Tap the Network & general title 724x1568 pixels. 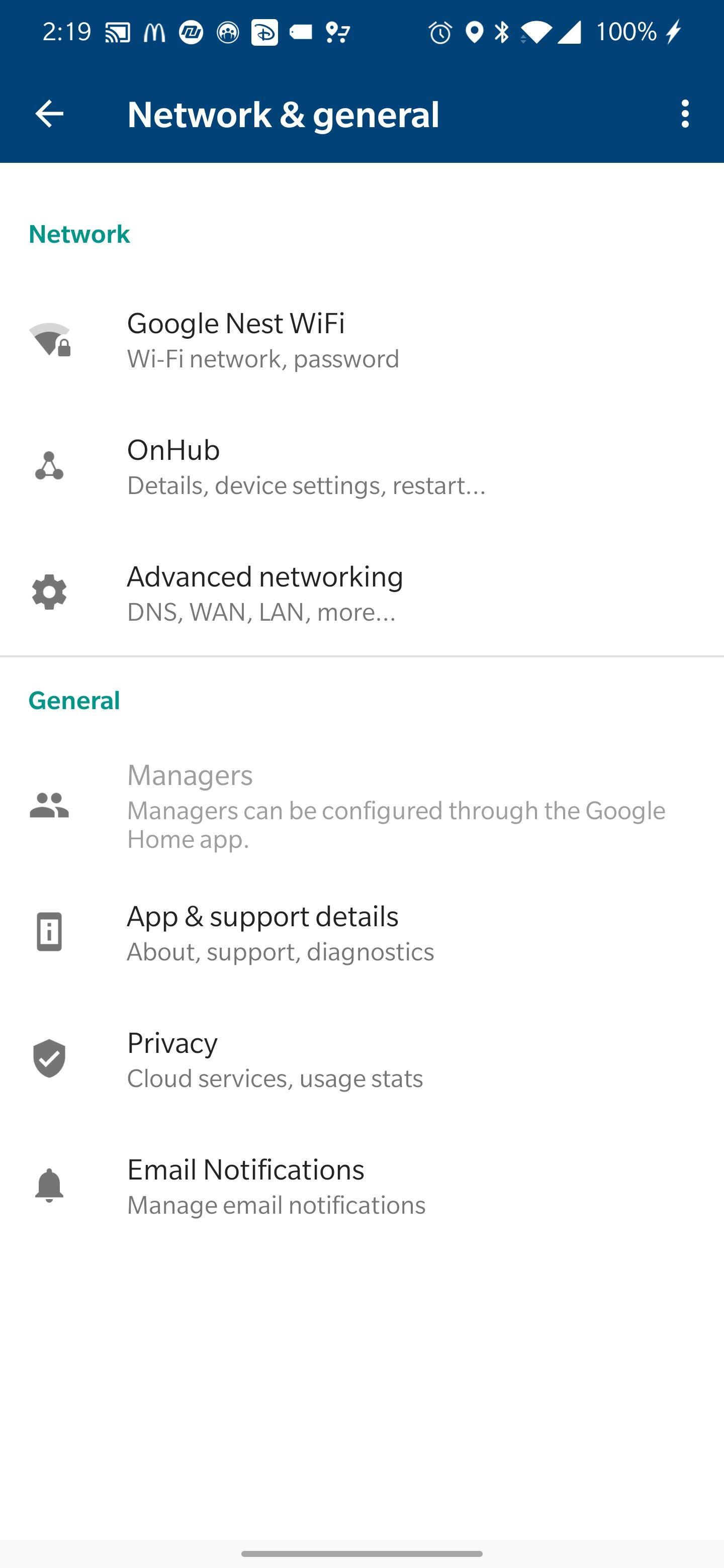pyautogui.click(x=283, y=115)
